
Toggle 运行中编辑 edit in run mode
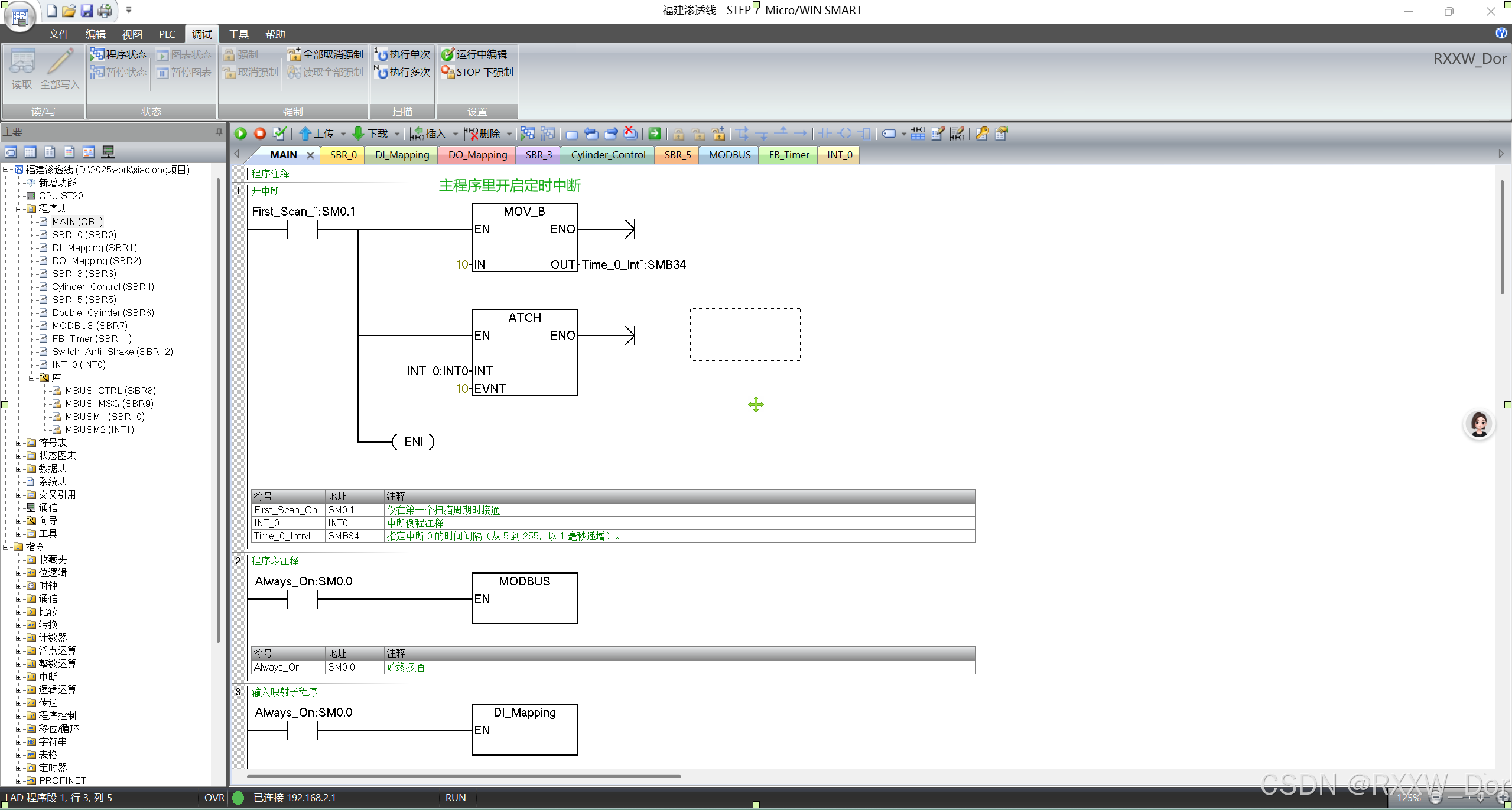pyautogui.click(x=447, y=54)
